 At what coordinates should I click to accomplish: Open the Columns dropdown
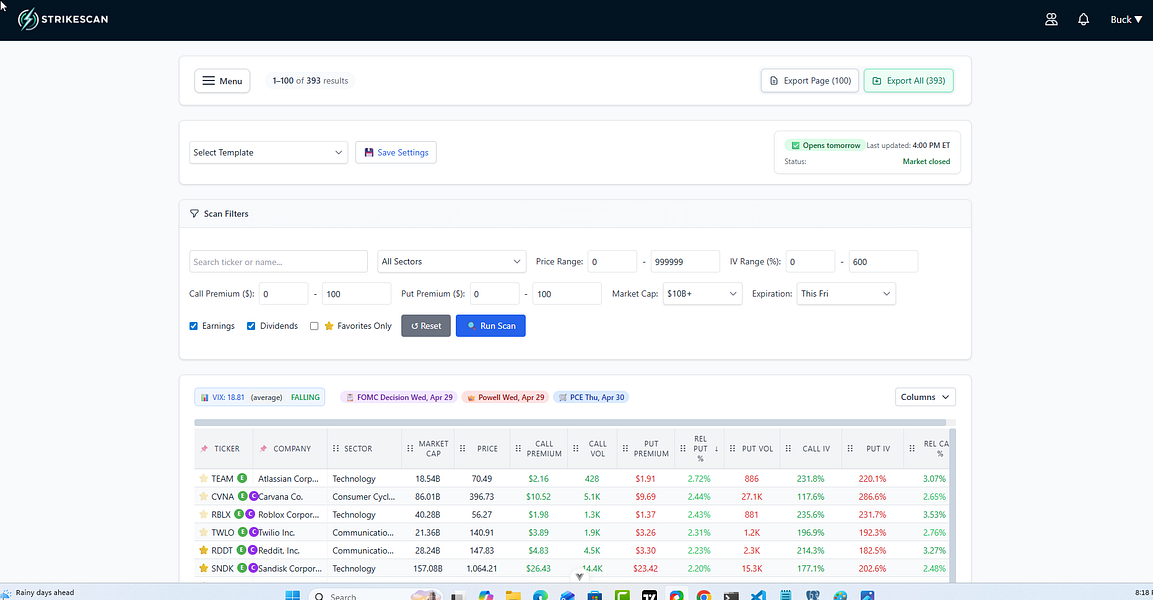pyautogui.click(x=925, y=397)
